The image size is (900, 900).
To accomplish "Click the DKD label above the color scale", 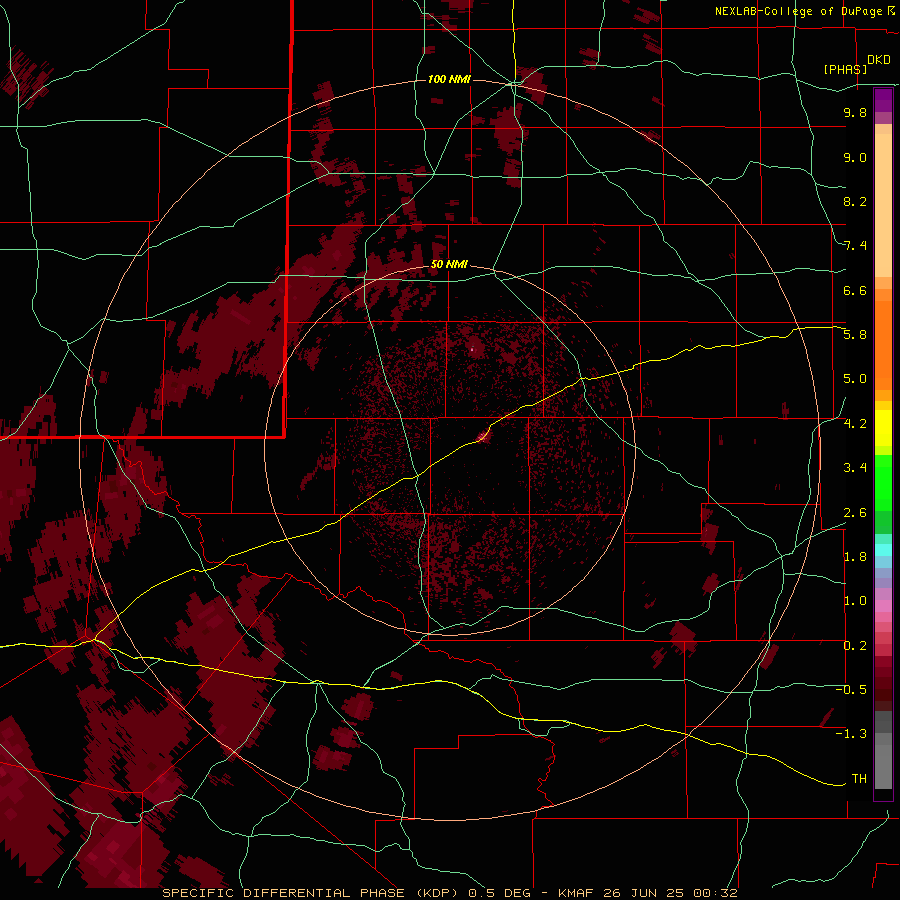I will (879, 60).
